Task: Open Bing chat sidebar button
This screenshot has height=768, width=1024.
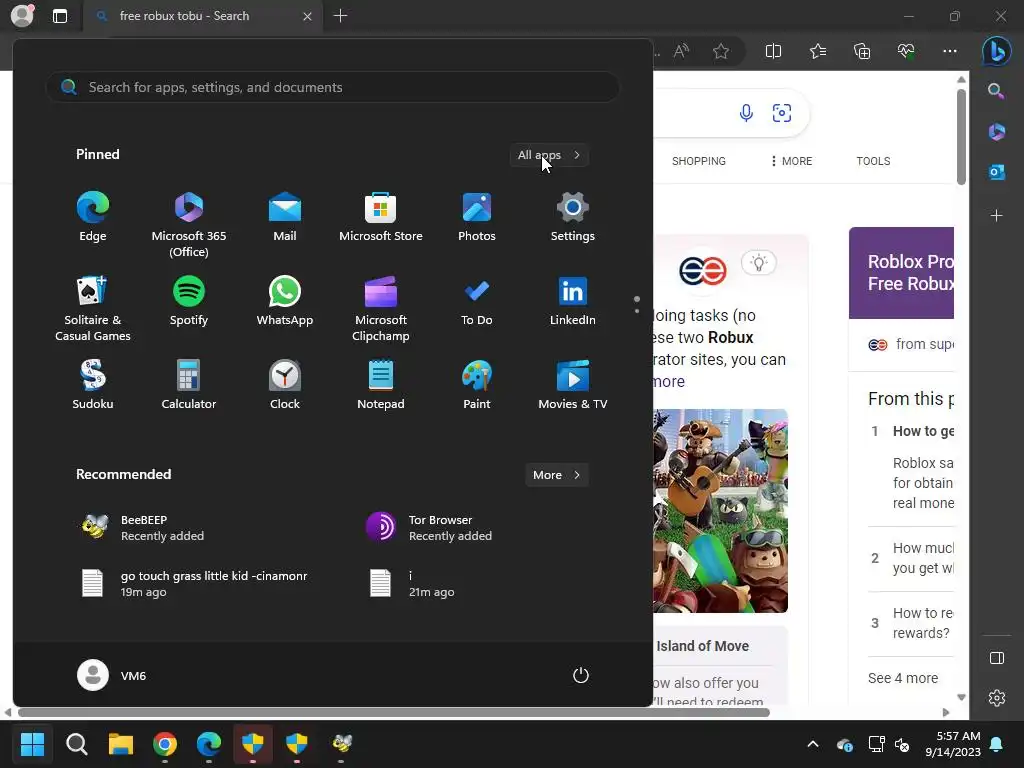Action: point(997,52)
